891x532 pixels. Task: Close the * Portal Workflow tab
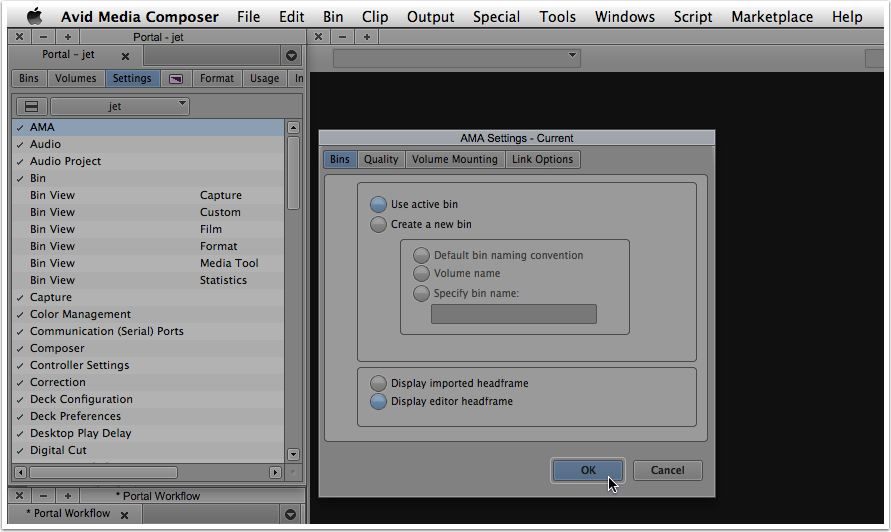tap(124, 515)
